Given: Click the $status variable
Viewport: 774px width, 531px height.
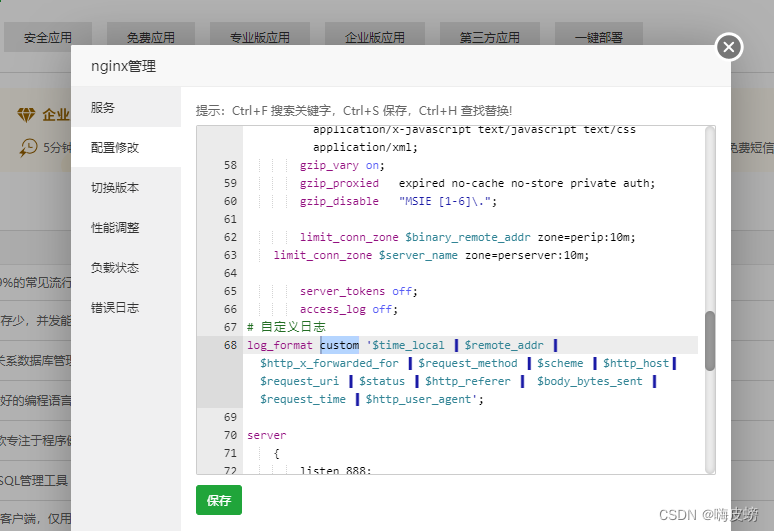Looking at the screenshot, I should 382,381.
